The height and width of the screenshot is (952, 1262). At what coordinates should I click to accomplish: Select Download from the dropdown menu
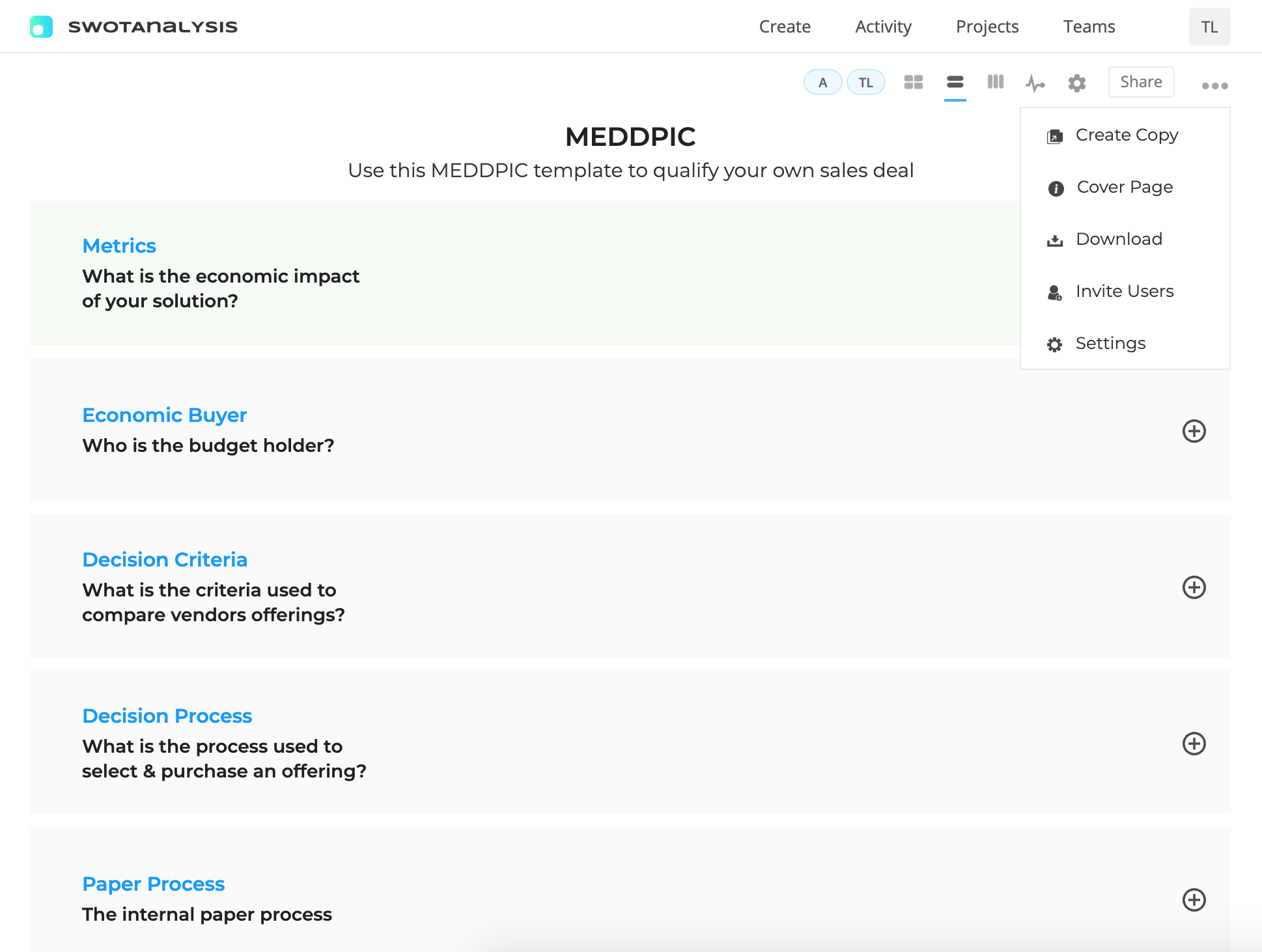pos(1118,239)
